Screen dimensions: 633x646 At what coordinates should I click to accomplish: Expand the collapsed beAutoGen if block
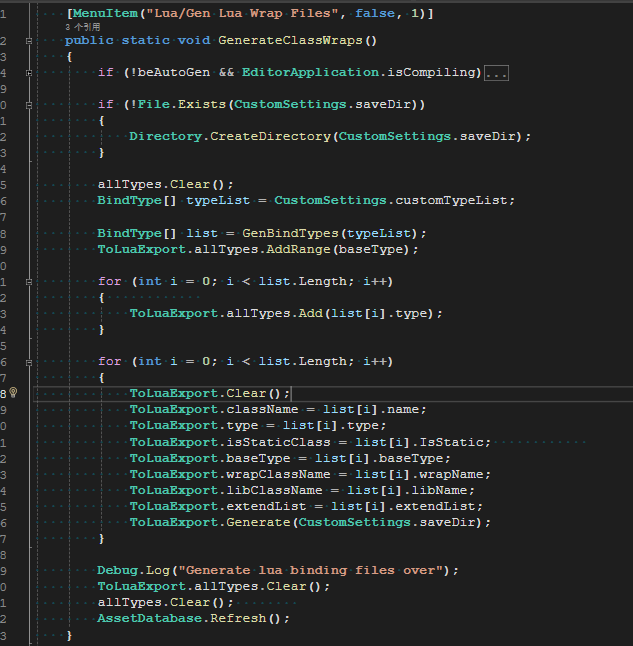29,73
